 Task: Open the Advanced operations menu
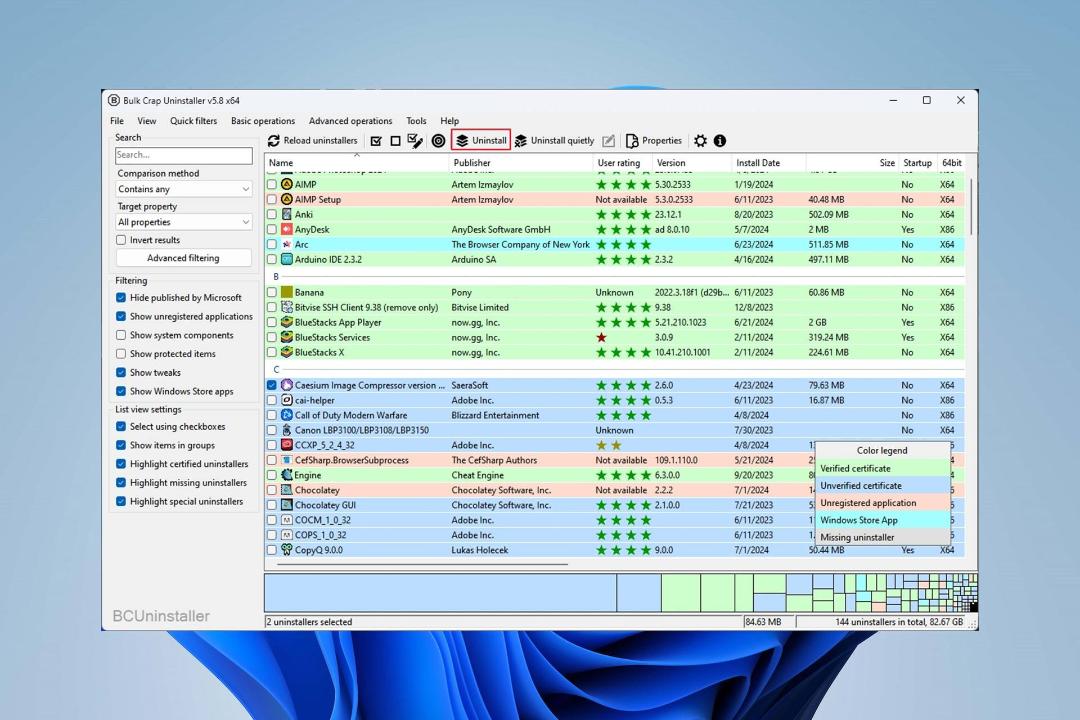point(351,121)
